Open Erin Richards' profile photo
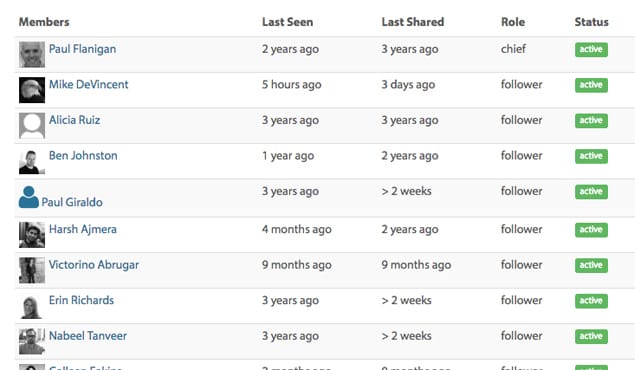The width and height of the screenshot is (635, 370). tap(32, 306)
